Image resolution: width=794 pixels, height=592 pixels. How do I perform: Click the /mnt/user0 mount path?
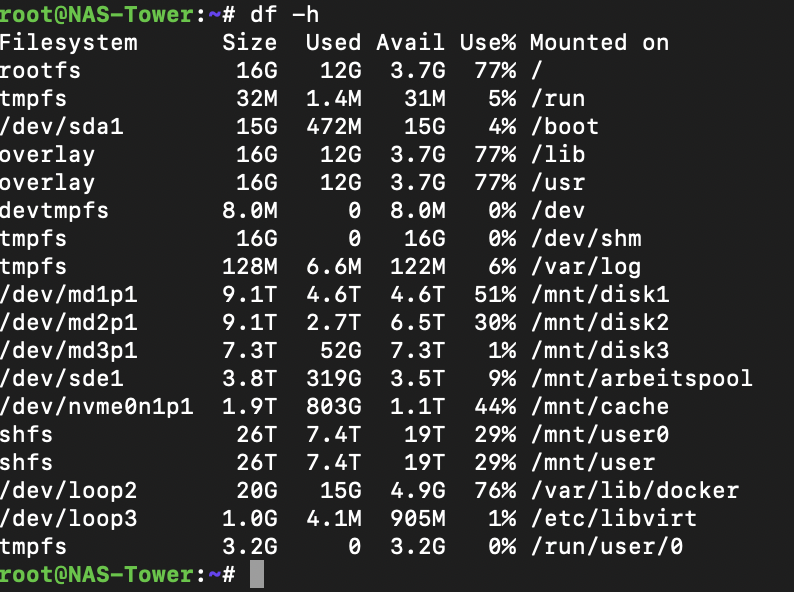click(x=600, y=435)
